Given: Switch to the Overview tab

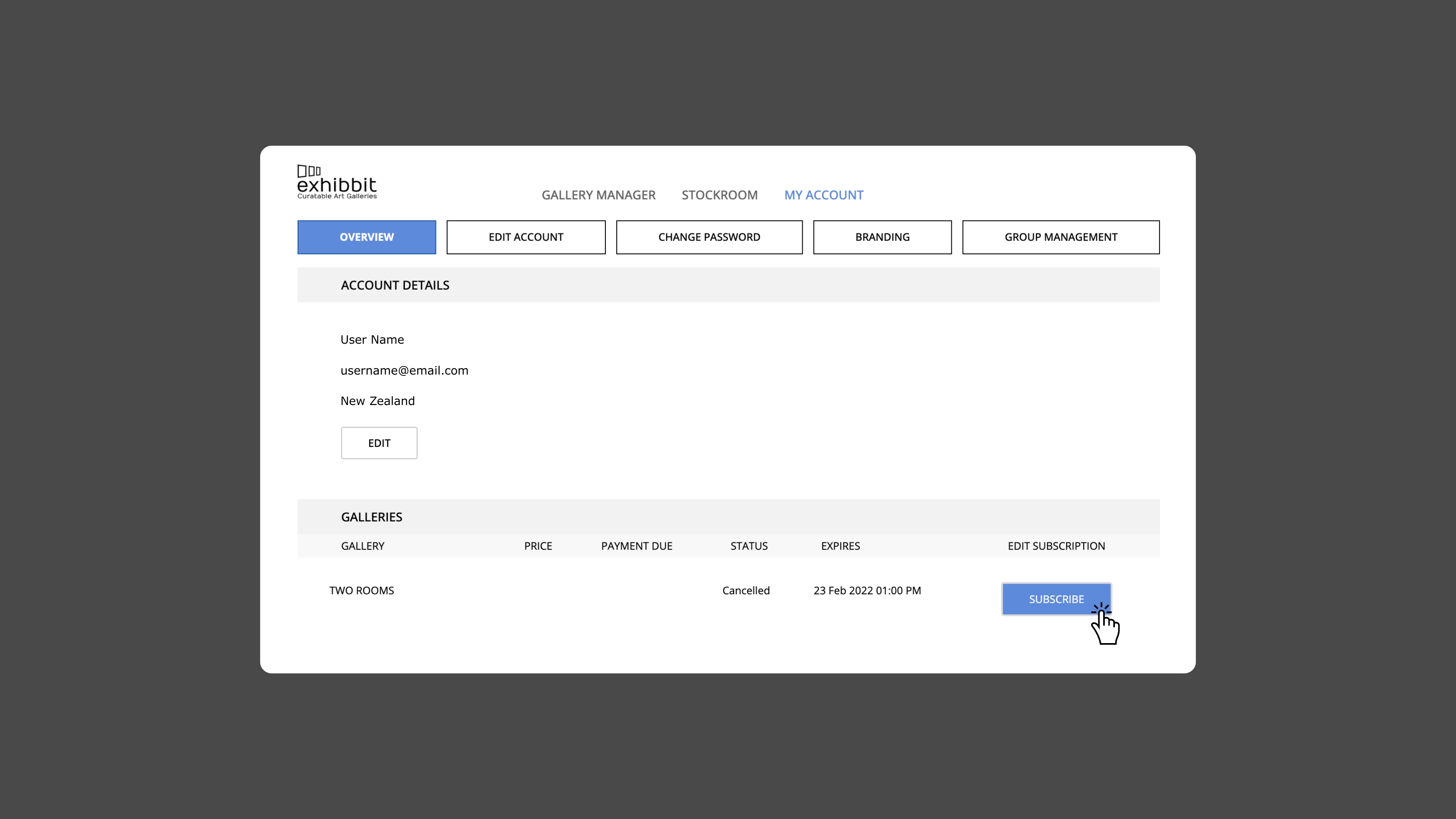Looking at the screenshot, I should click(x=367, y=237).
